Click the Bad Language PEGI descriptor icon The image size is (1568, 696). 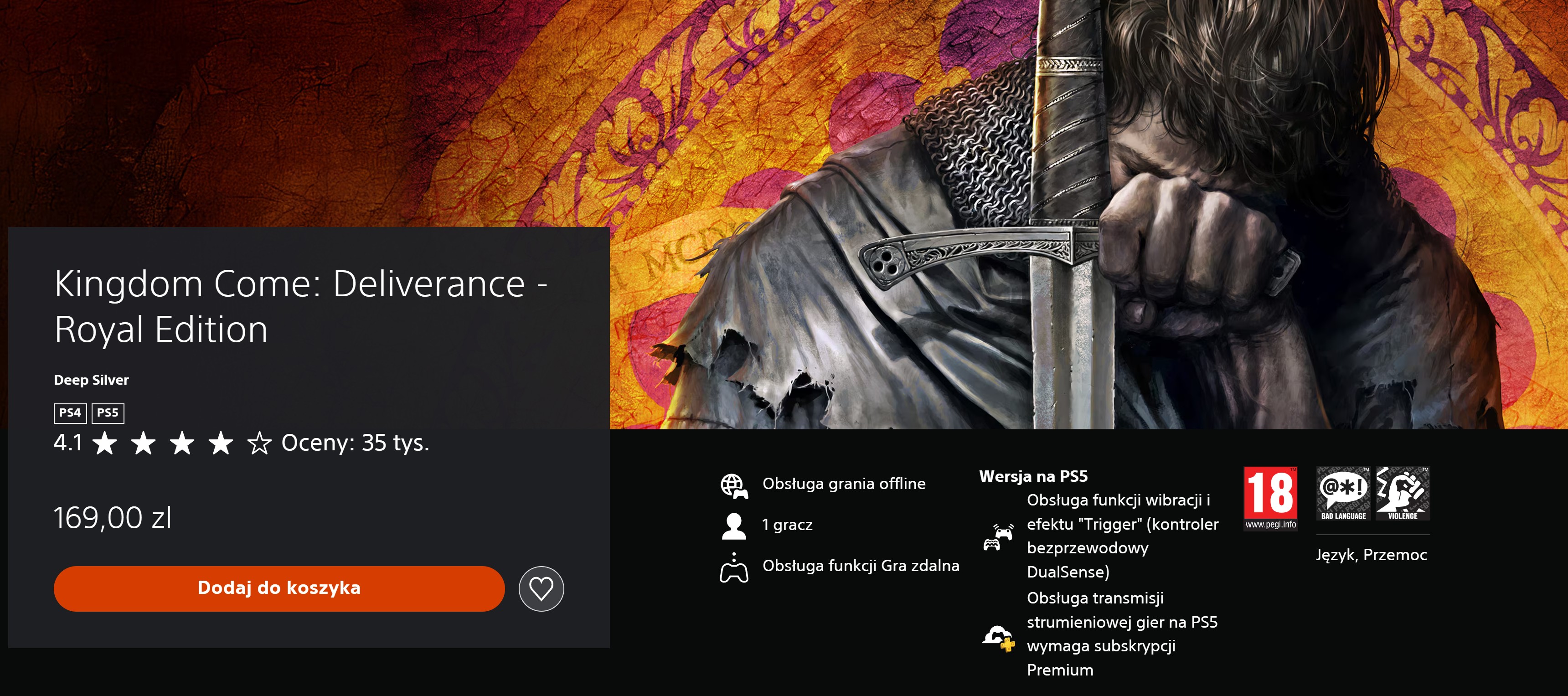point(1343,493)
